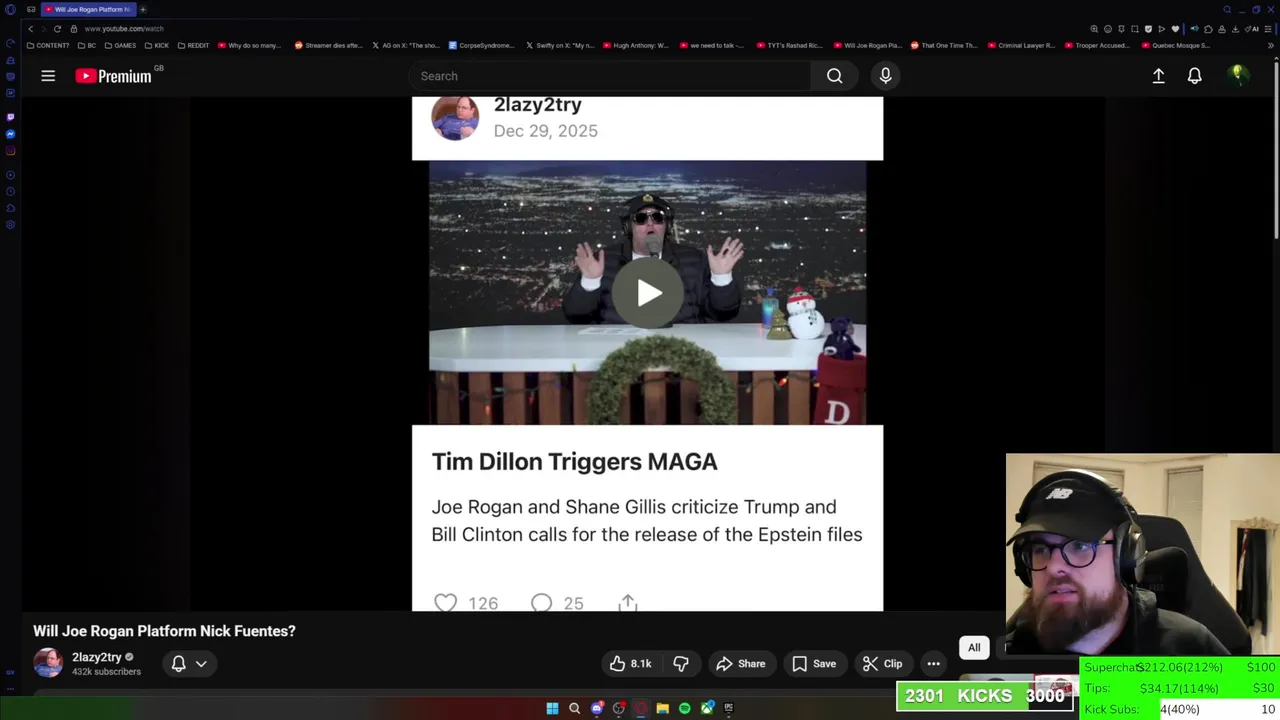
Task: Open a new browser tab
Action: coord(142,9)
